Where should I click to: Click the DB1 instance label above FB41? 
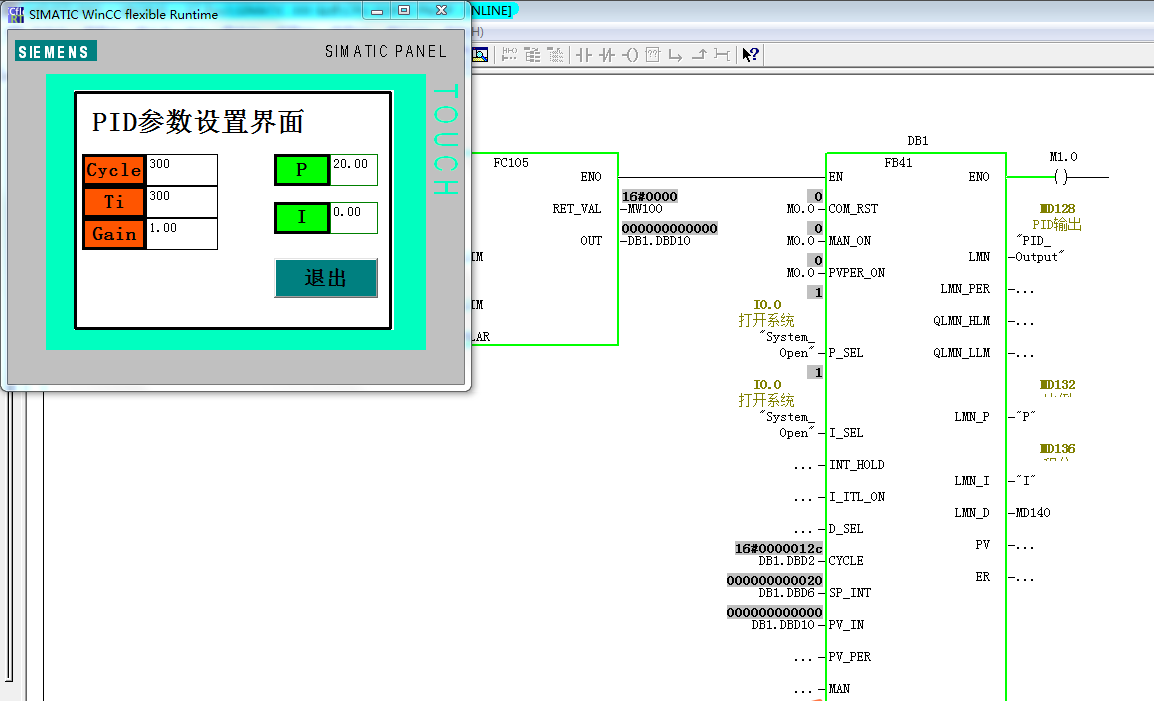(918, 141)
